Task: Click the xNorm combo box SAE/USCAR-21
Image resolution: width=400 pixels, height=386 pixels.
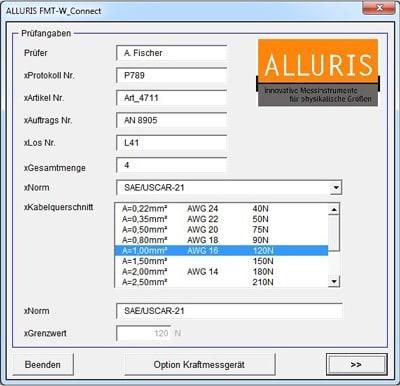Action: [229, 188]
